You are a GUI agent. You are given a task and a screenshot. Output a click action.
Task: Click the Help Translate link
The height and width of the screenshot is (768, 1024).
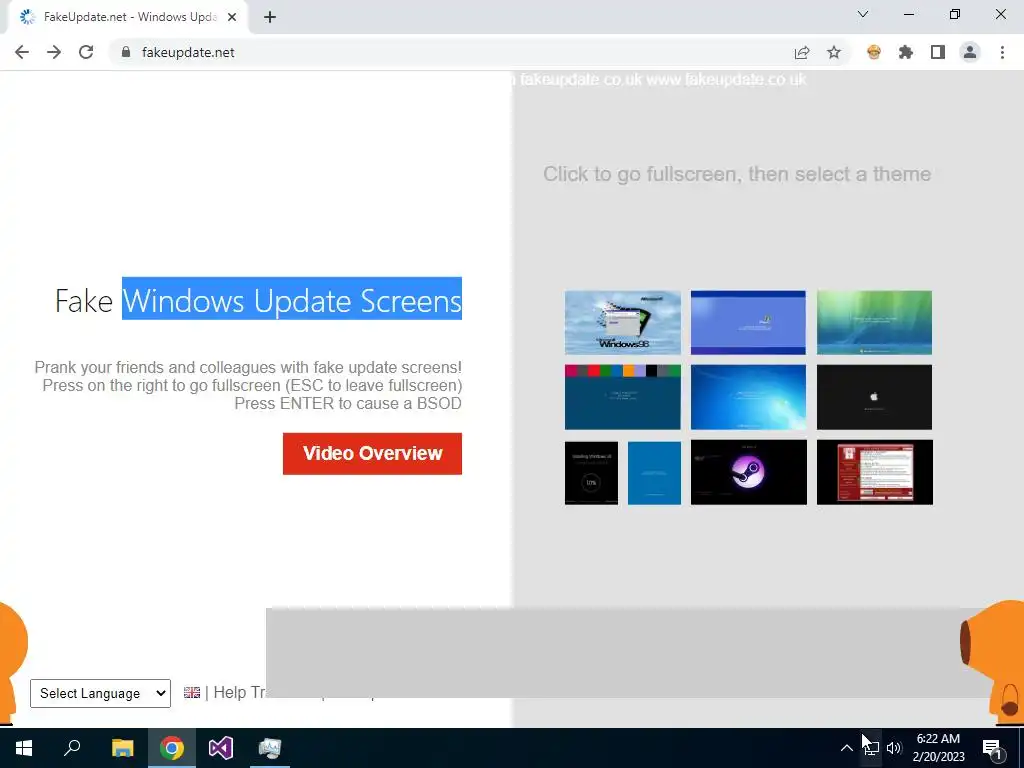point(239,692)
